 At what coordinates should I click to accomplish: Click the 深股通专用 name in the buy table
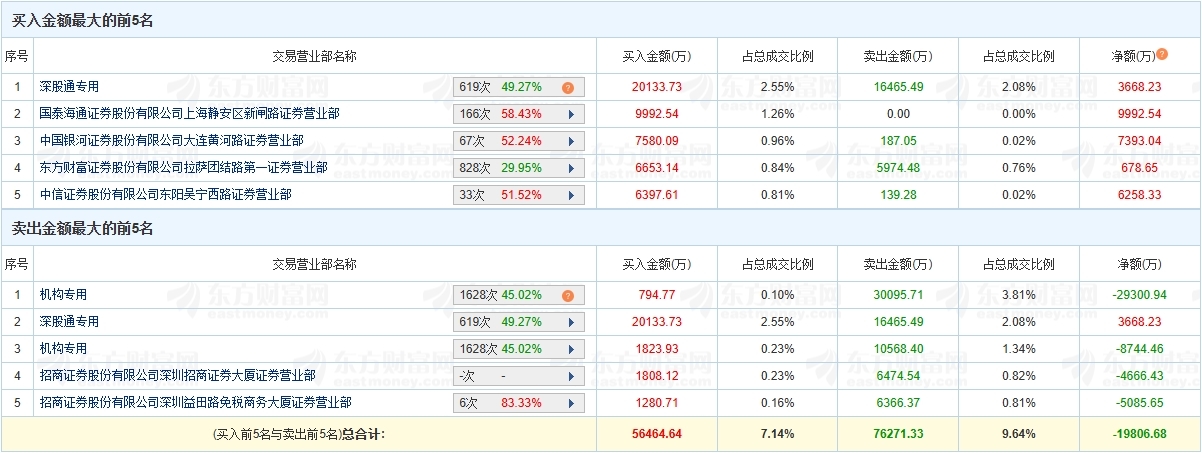tap(69, 87)
